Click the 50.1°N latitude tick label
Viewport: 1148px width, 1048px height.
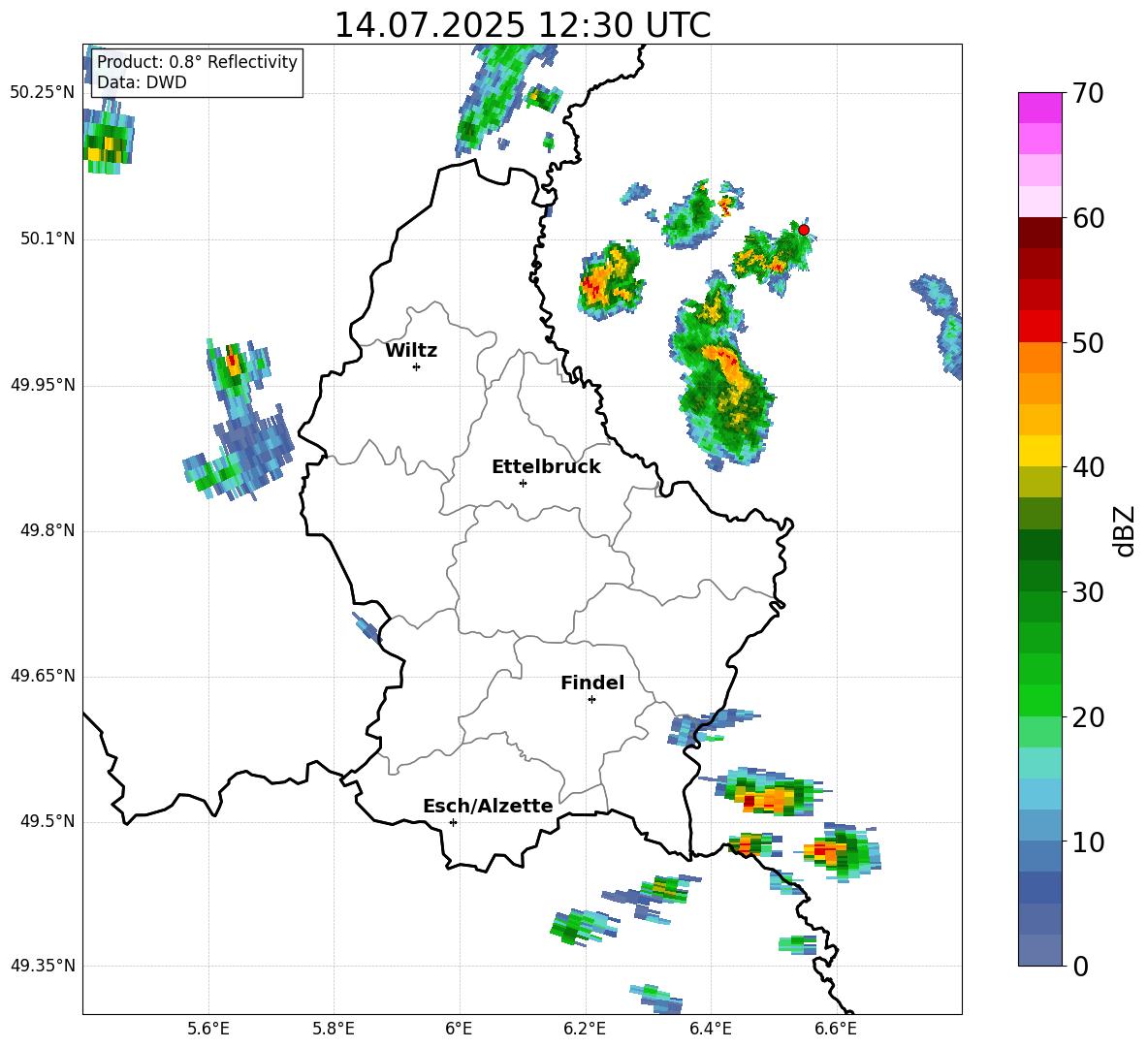47,239
